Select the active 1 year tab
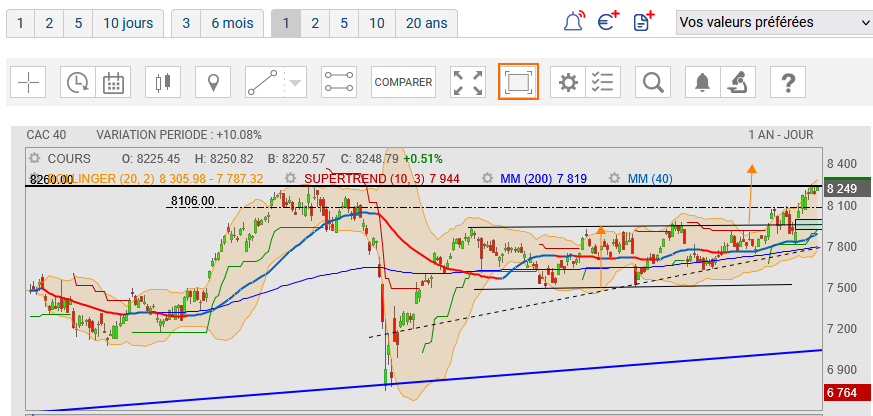Viewport: 873px width, 416px height. coord(286,23)
